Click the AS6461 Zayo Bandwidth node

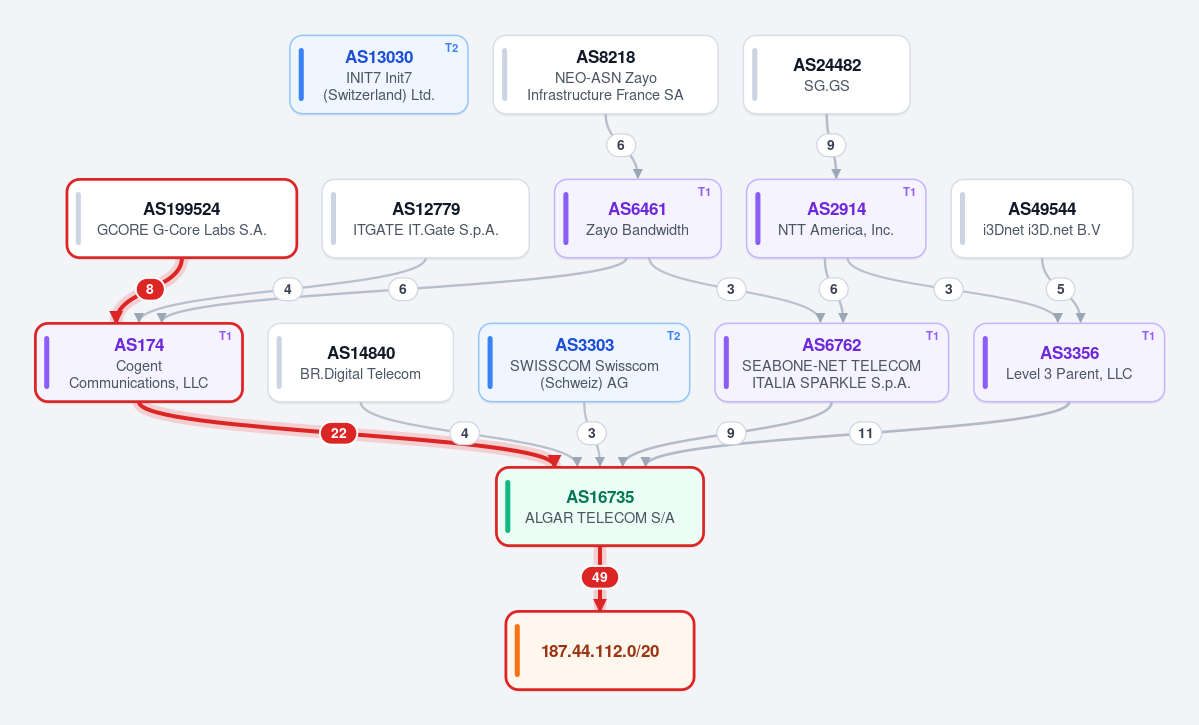tap(638, 219)
